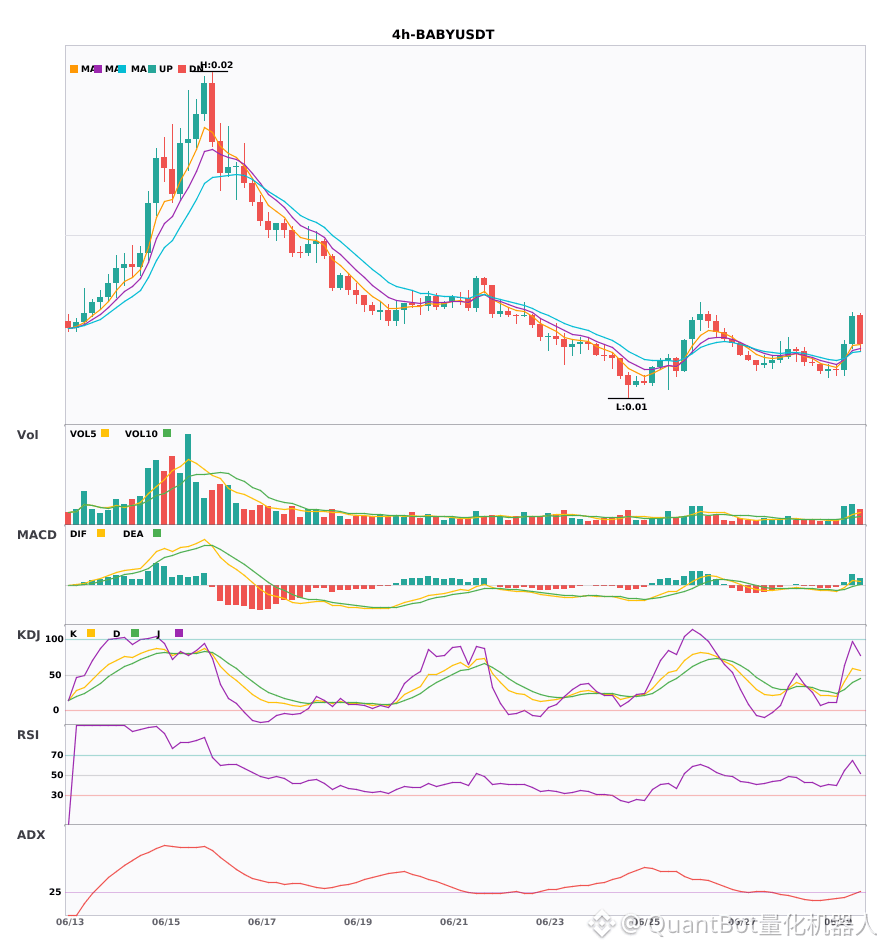Click the H:0.02 high price label
Image resolution: width=885 pixels, height=950 pixels.
217,65
